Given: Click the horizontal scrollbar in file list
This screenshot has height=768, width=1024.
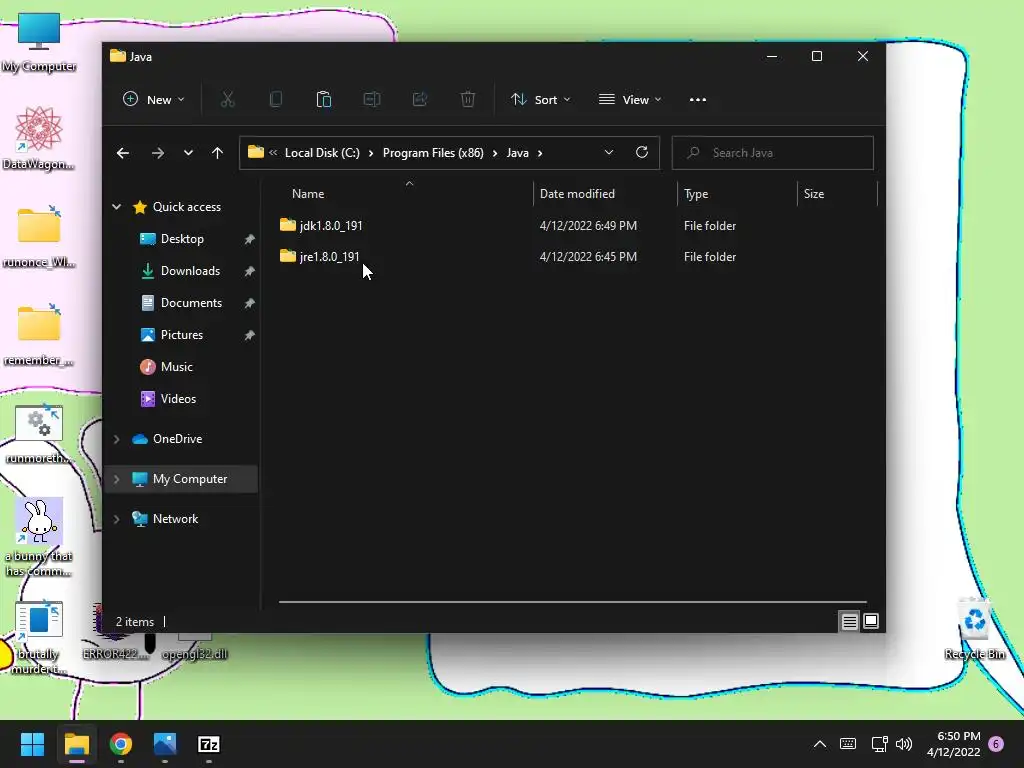Looking at the screenshot, I should pyautogui.click(x=573, y=601).
